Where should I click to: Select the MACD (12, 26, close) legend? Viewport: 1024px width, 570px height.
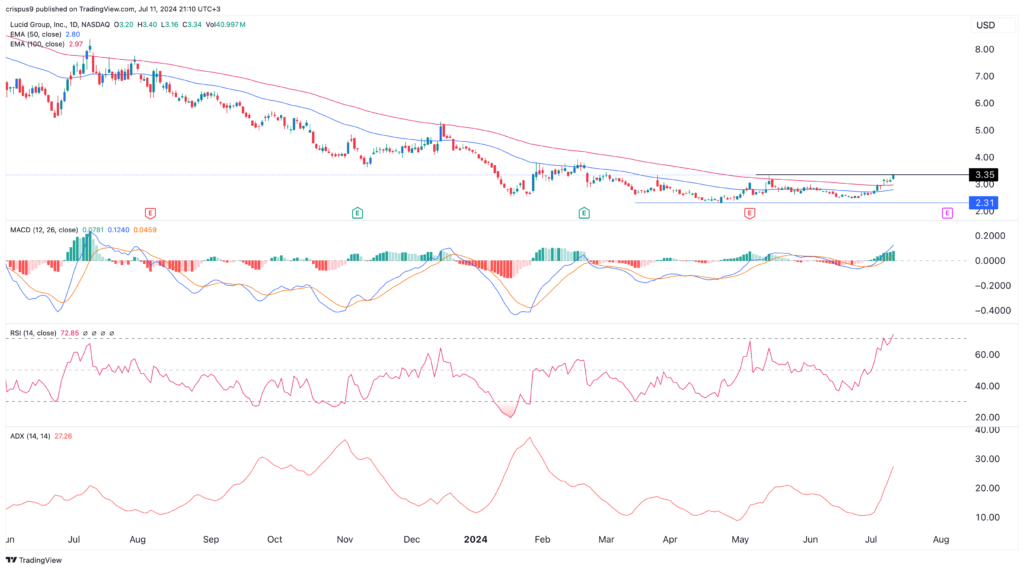click(44, 230)
